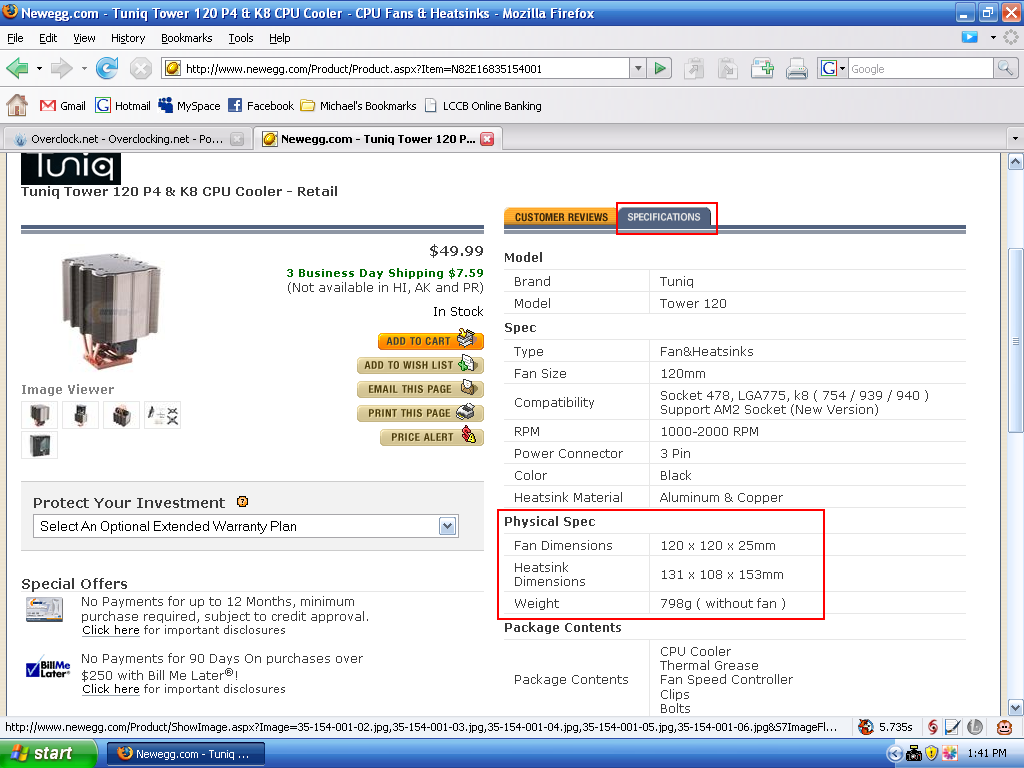Click the toolbar icon with the green plus
1024x768 pixels.
(762, 68)
